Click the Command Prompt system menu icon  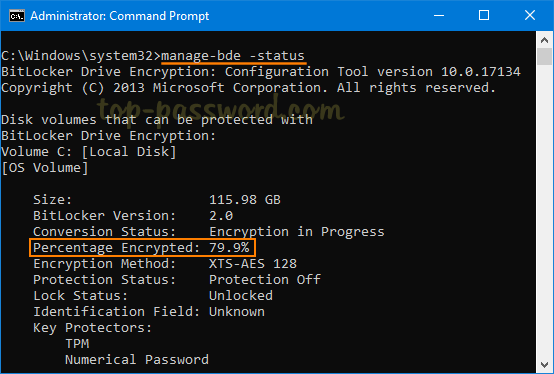[17, 16]
